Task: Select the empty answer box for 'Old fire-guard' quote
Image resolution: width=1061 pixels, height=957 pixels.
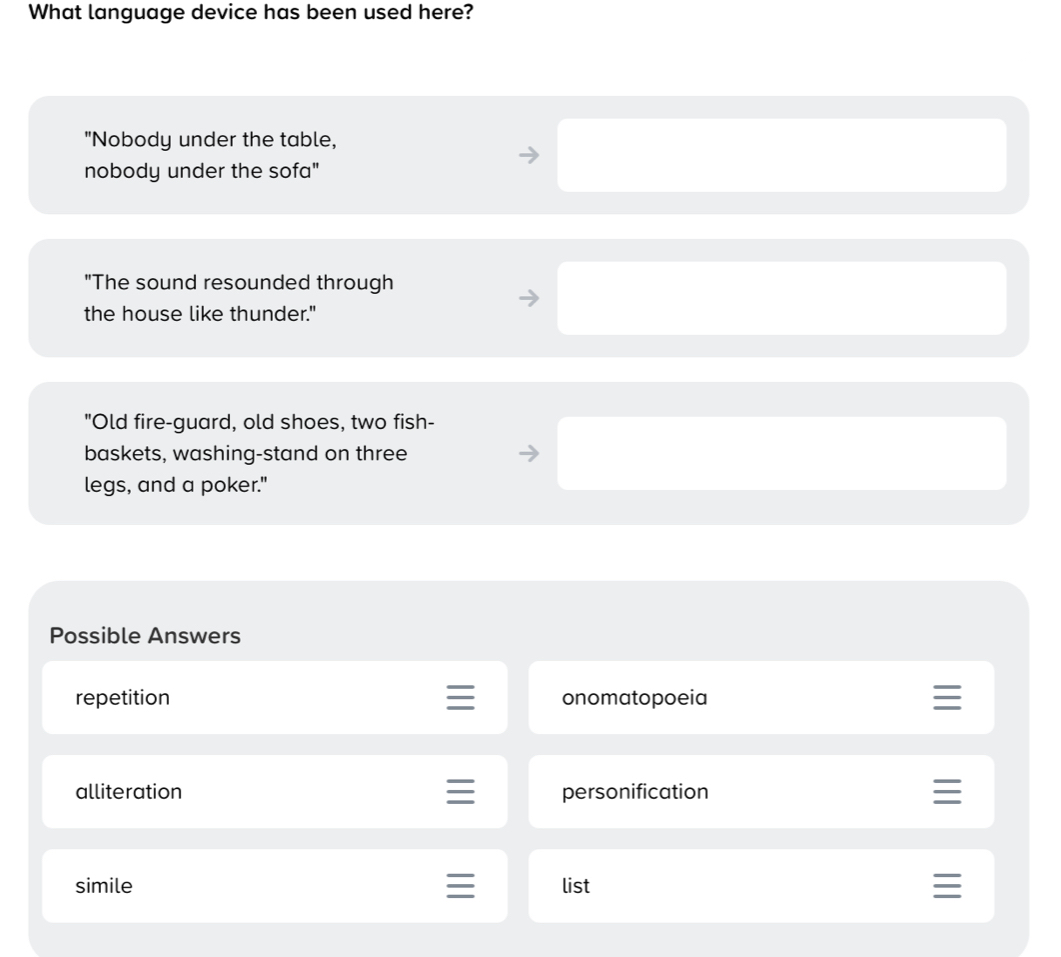Action: tap(782, 453)
